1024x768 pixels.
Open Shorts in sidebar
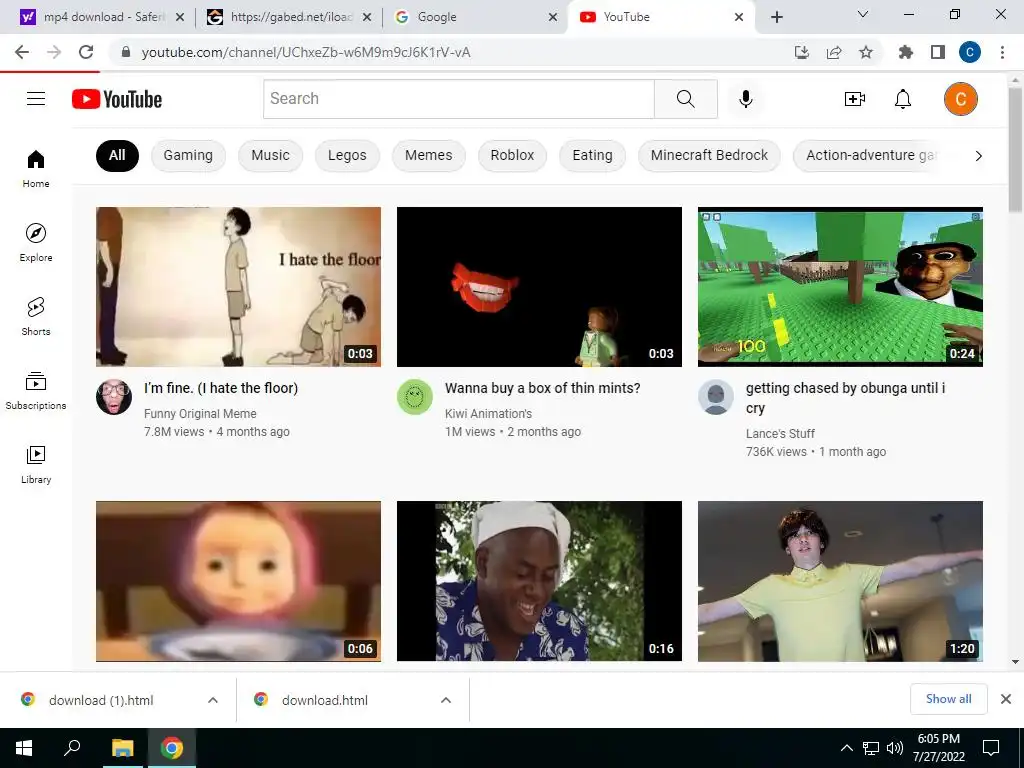[36, 316]
